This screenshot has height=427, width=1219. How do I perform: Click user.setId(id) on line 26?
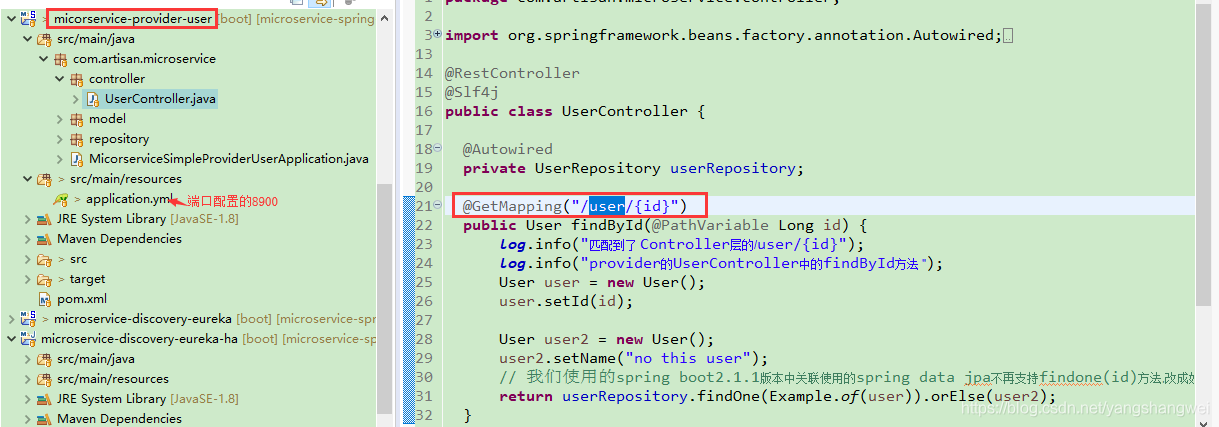[x=567, y=301]
